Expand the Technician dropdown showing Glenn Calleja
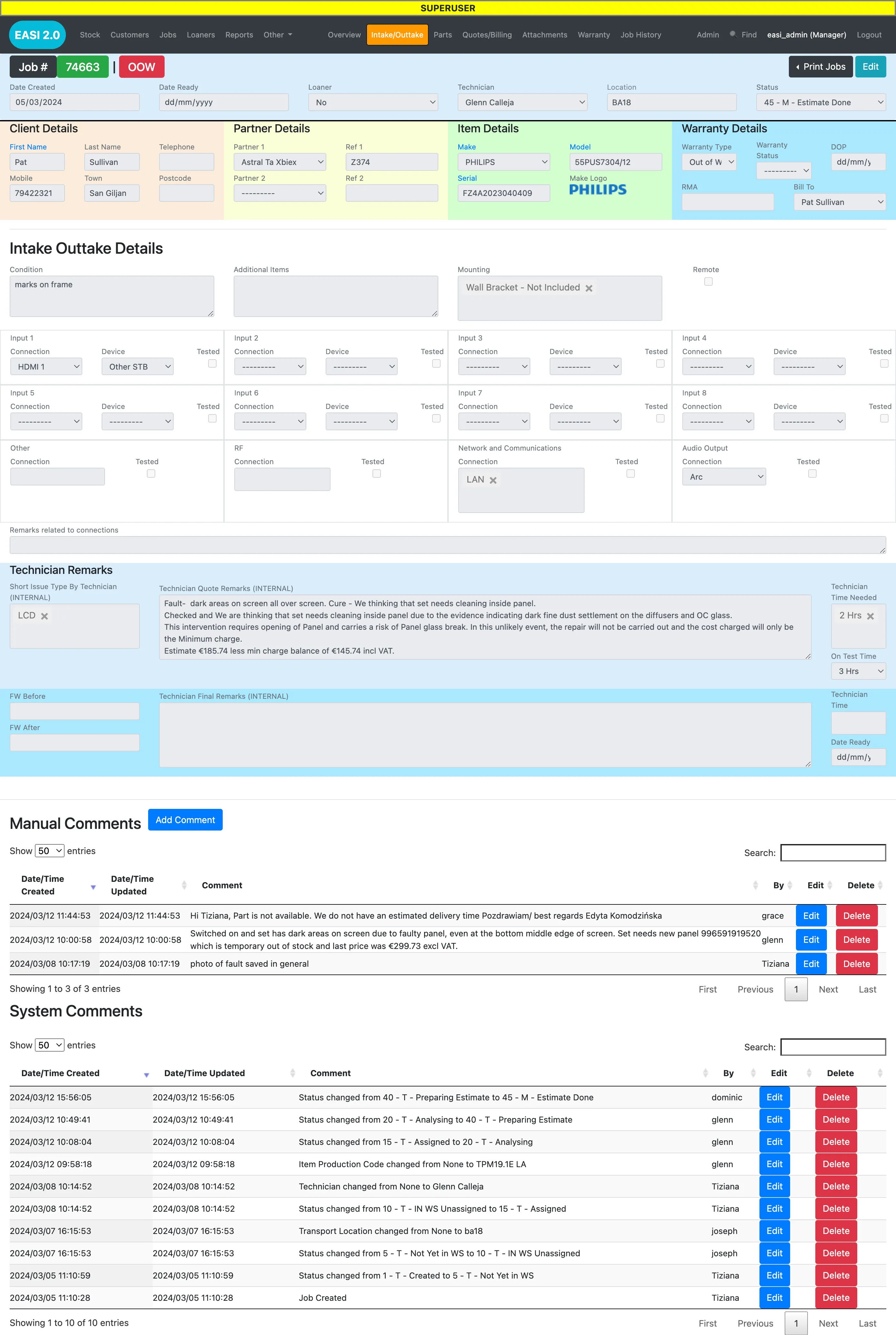This screenshot has height=1335, width=896. click(522, 102)
